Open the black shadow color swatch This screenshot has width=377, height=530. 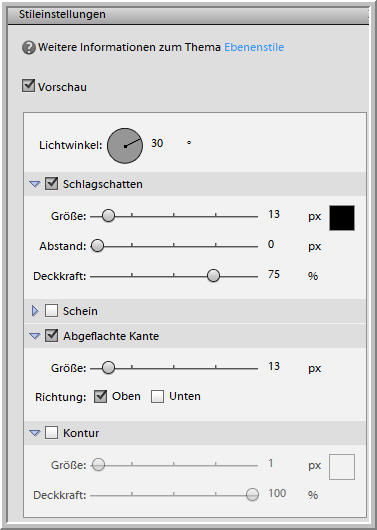[x=342, y=218]
